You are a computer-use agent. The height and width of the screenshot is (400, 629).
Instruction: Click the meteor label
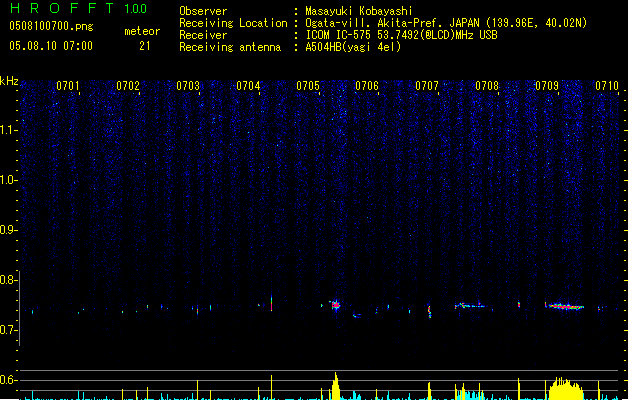point(142,31)
